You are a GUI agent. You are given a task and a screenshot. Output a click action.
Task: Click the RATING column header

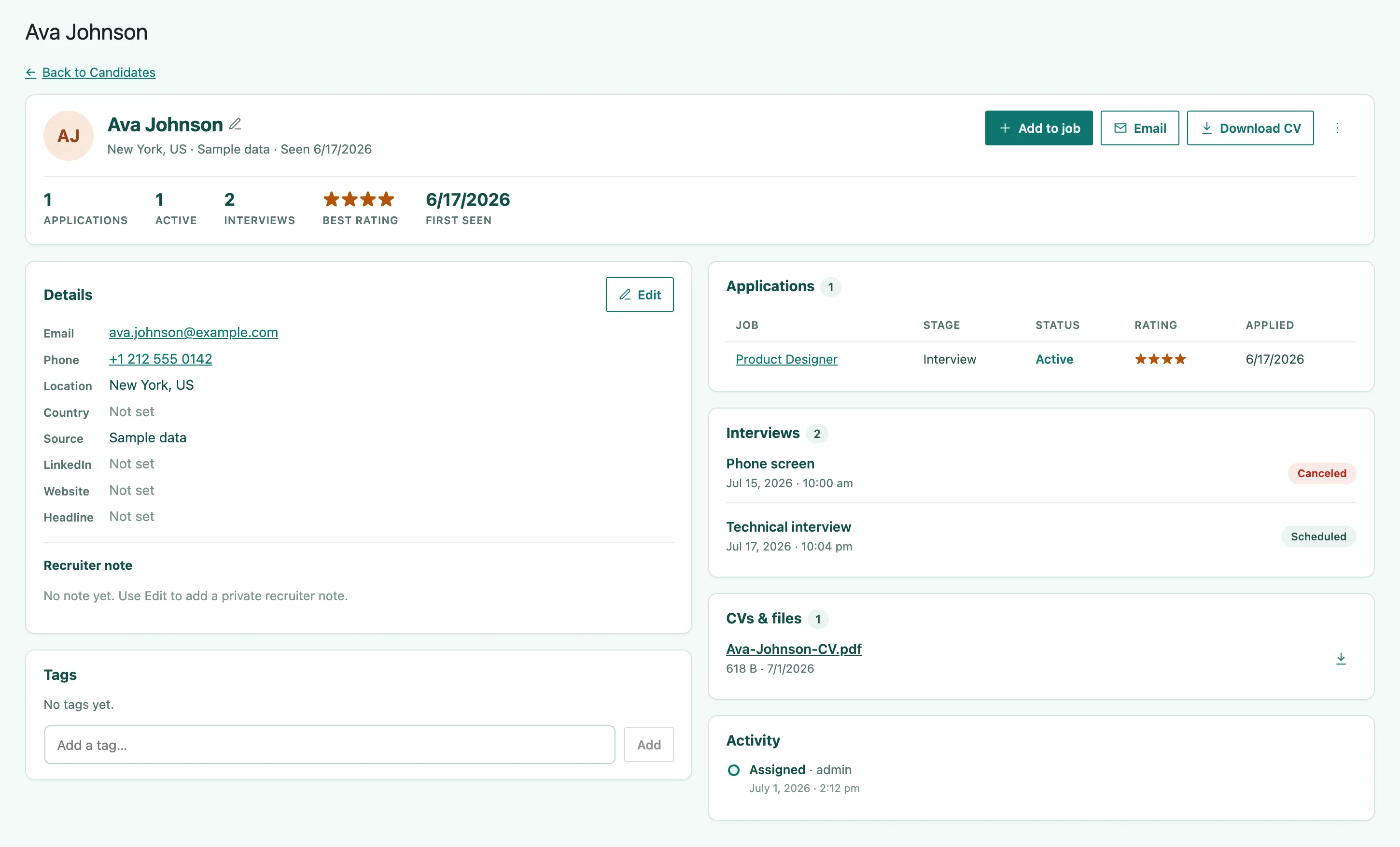pyautogui.click(x=1156, y=325)
